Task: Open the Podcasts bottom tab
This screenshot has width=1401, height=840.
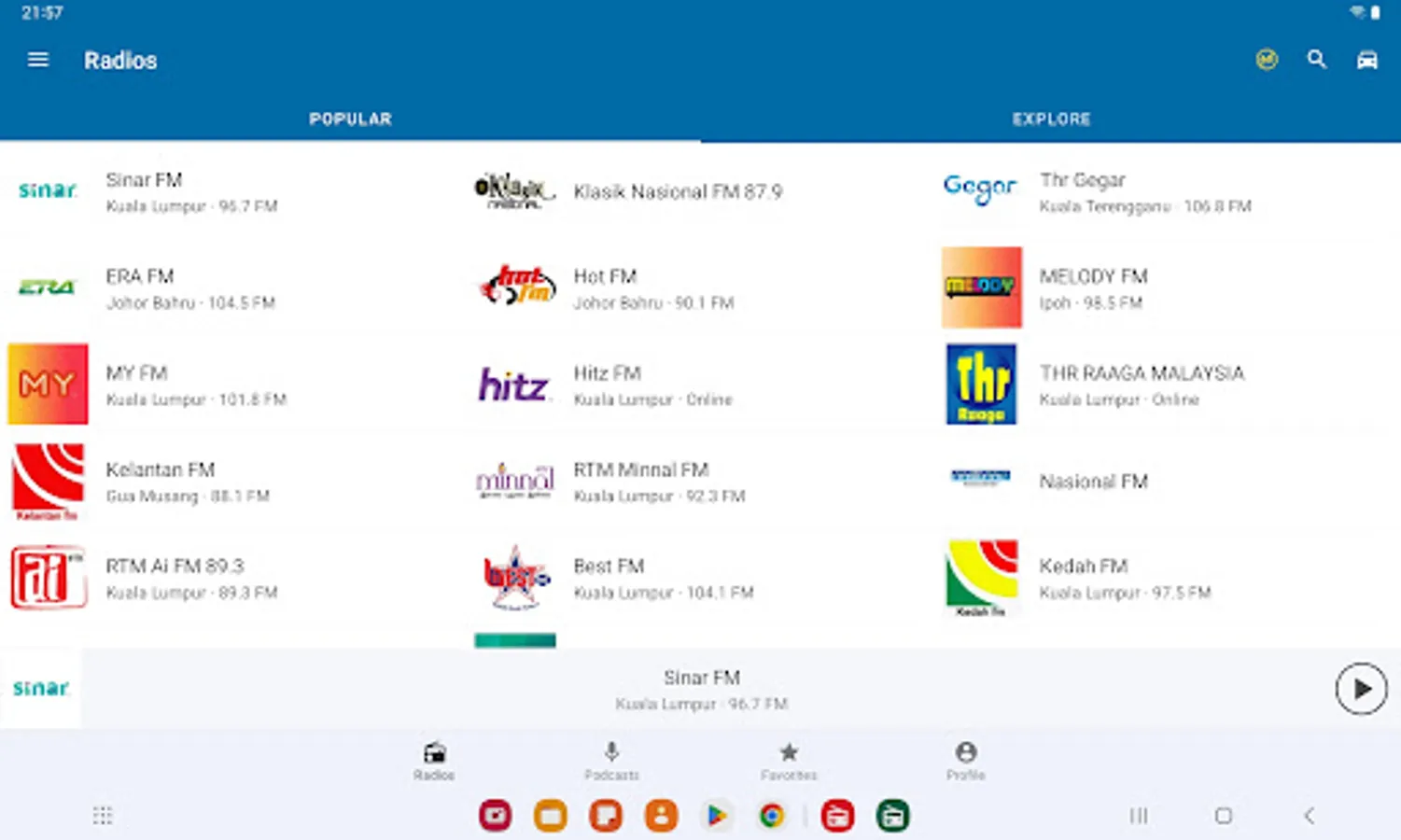Action: (x=611, y=761)
